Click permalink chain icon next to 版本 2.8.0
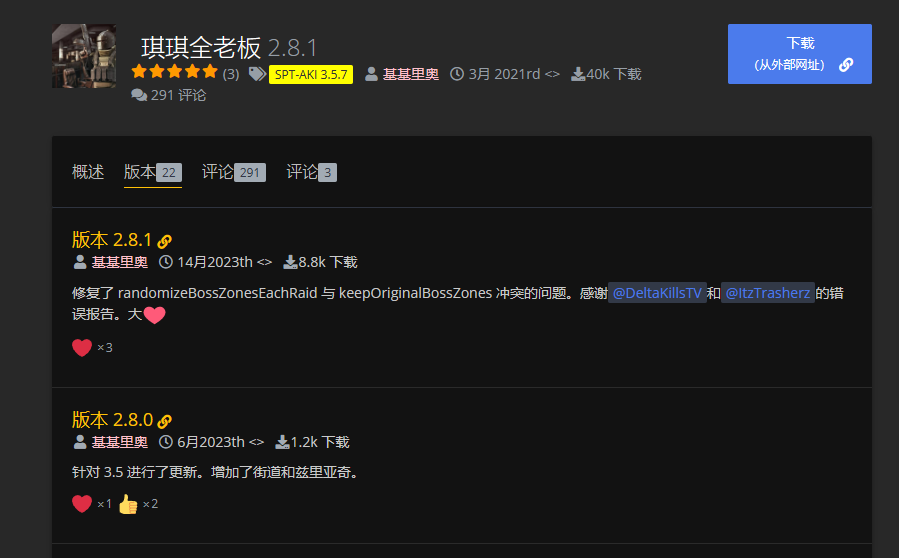899x558 pixels. [x=165, y=421]
